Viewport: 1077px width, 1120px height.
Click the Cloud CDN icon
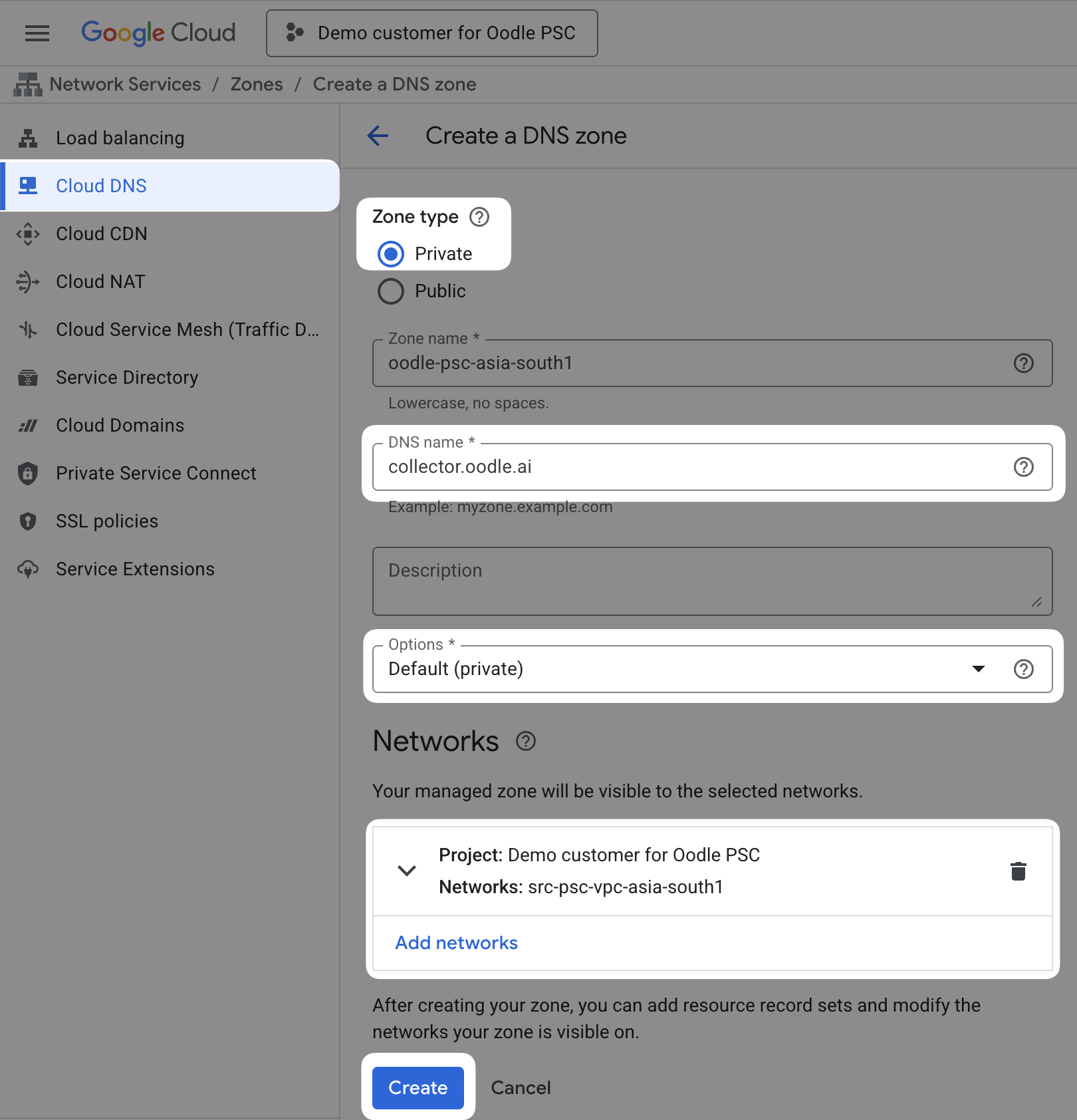pyautogui.click(x=28, y=233)
